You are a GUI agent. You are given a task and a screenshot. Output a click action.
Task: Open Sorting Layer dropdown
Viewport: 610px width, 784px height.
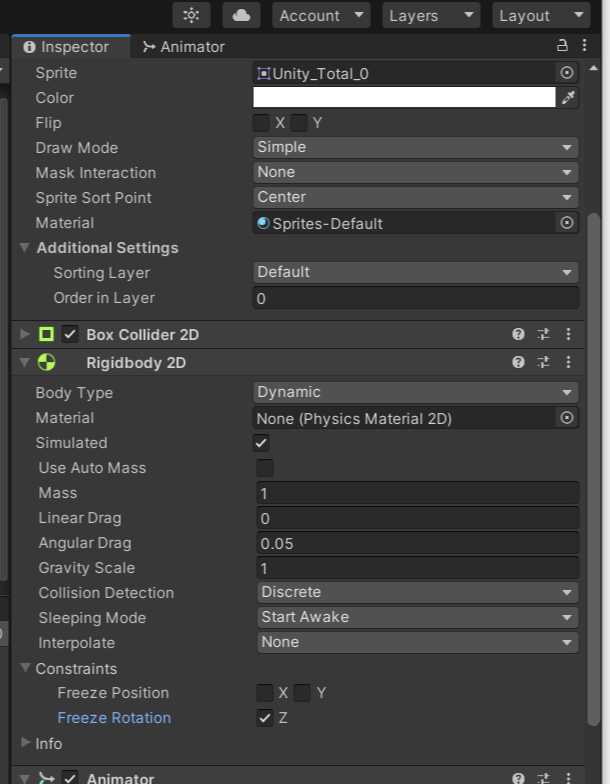416,272
